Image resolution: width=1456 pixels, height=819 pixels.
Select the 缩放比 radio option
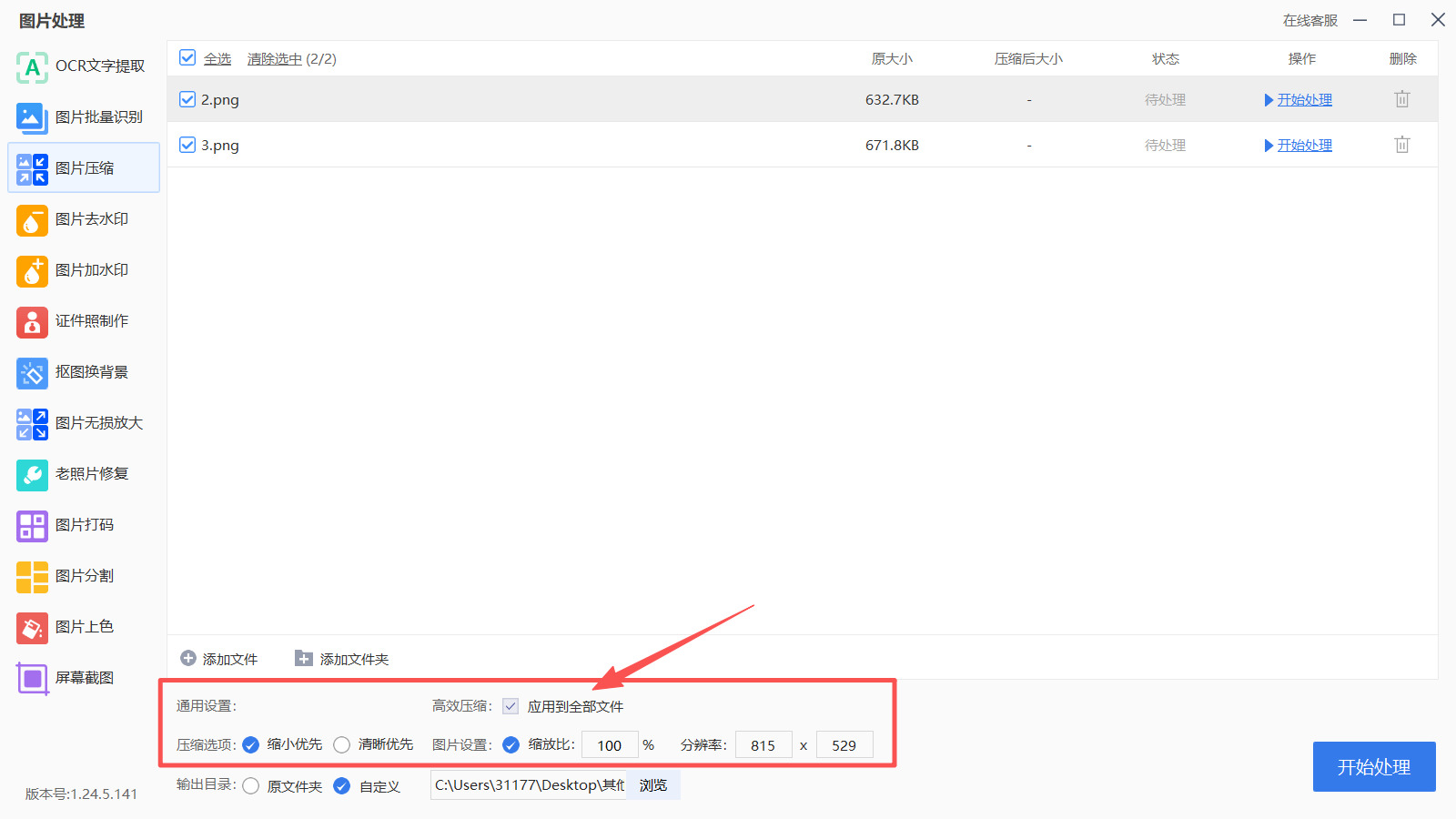click(x=511, y=745)
